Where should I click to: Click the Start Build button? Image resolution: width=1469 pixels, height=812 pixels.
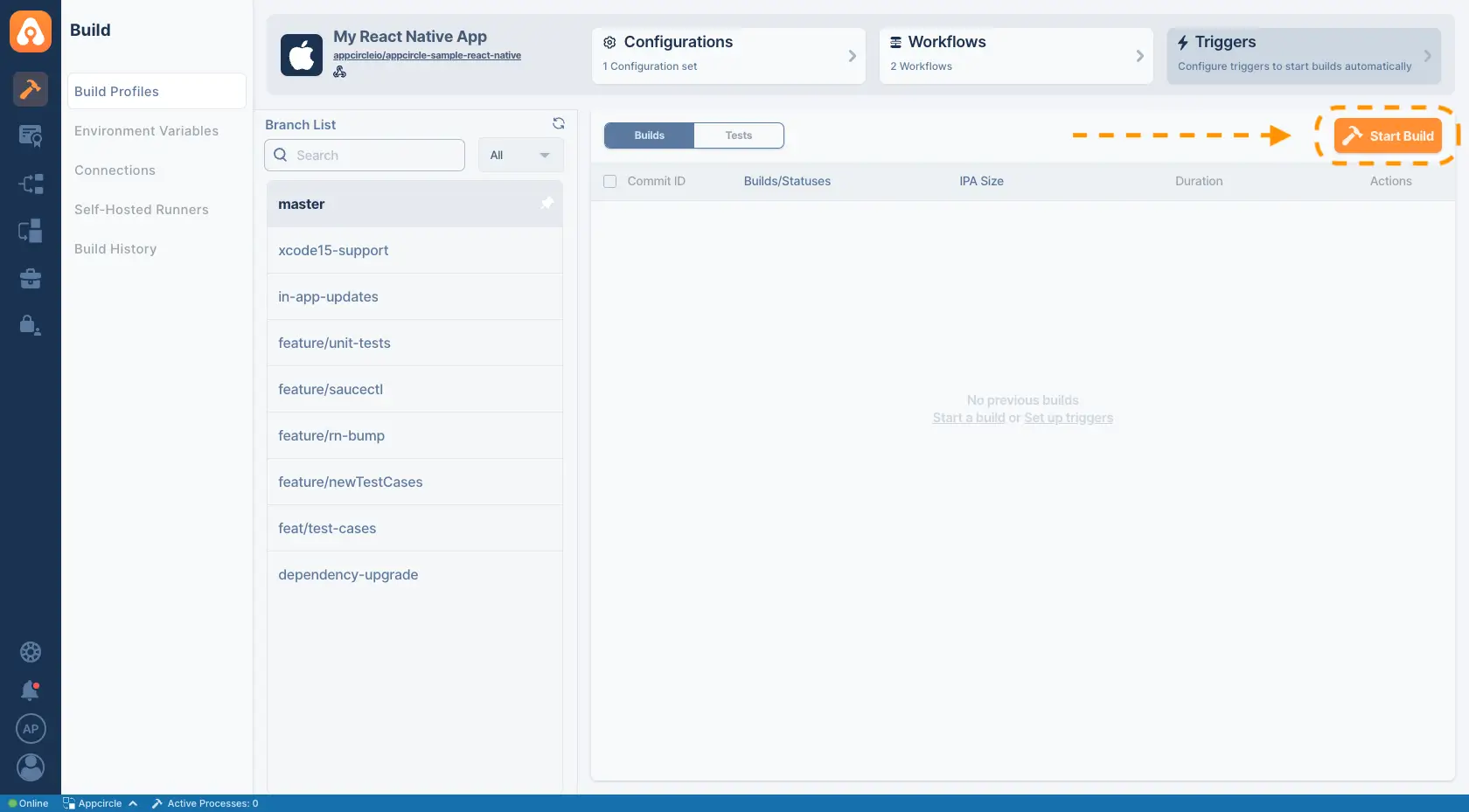tap(1388, 135)
